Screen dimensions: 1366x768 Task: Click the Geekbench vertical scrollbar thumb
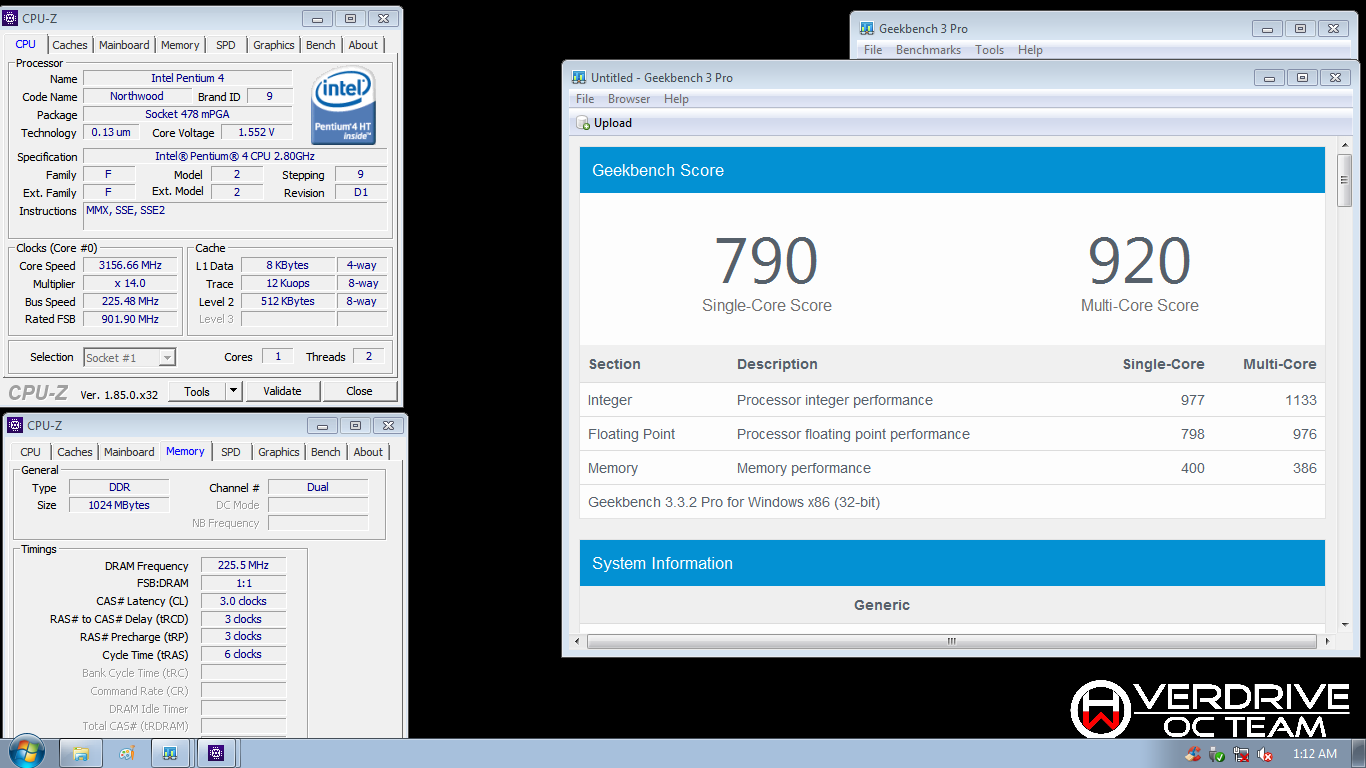coord(1344,180)
